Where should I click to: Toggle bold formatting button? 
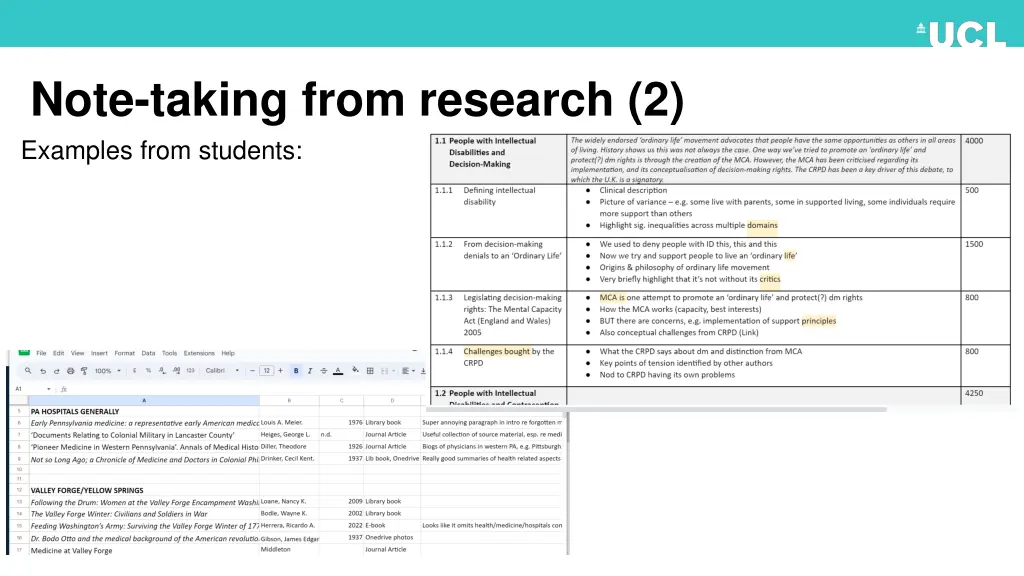click(296, 371)
